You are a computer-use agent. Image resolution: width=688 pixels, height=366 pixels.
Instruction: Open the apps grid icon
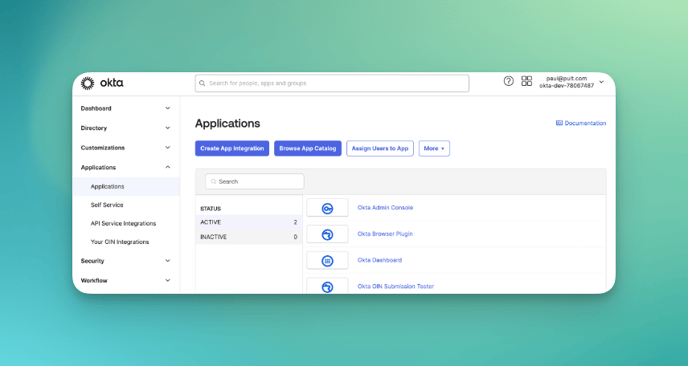527,81
